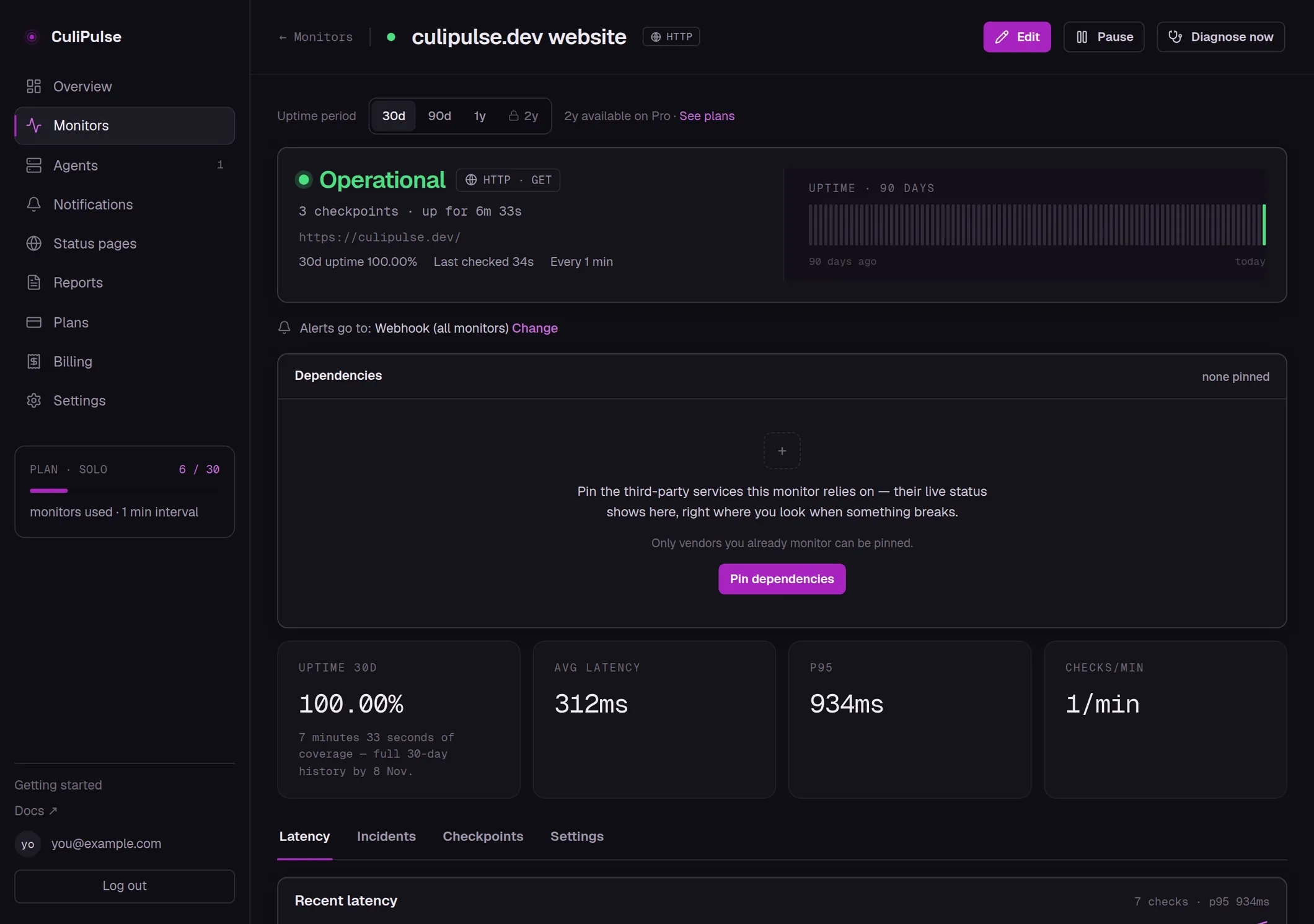Click the bell icon beside Alerts go to
Viewport: 1314px width, 924px height.
[284, 328]
